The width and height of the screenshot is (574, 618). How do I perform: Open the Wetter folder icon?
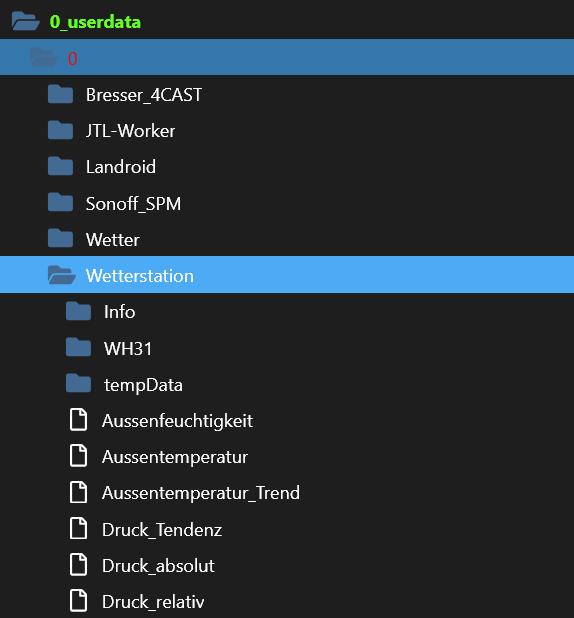coord(60,238)
